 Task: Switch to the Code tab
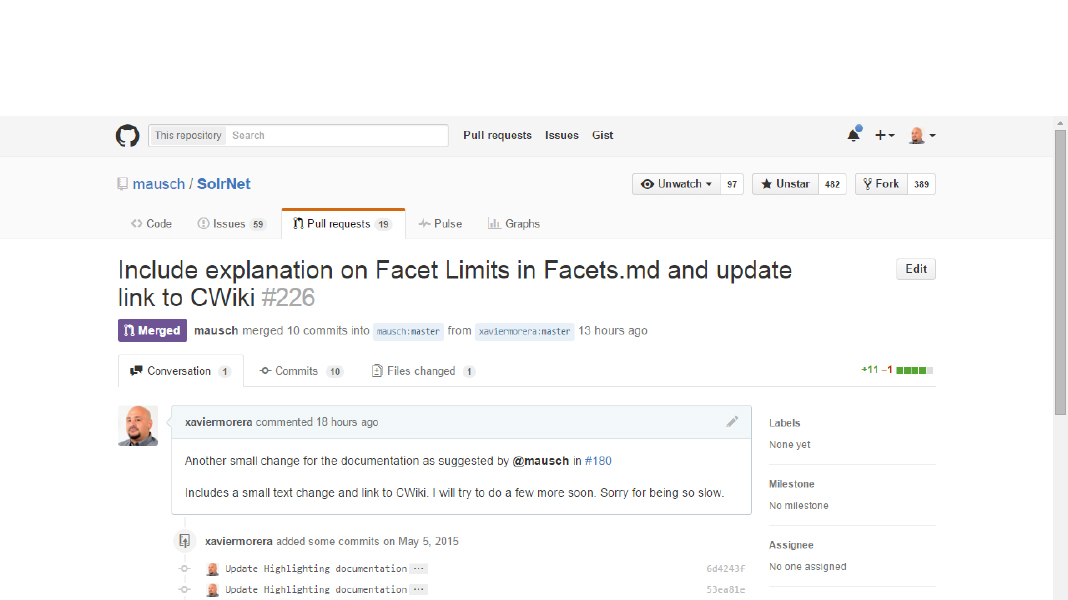[151, 223]
